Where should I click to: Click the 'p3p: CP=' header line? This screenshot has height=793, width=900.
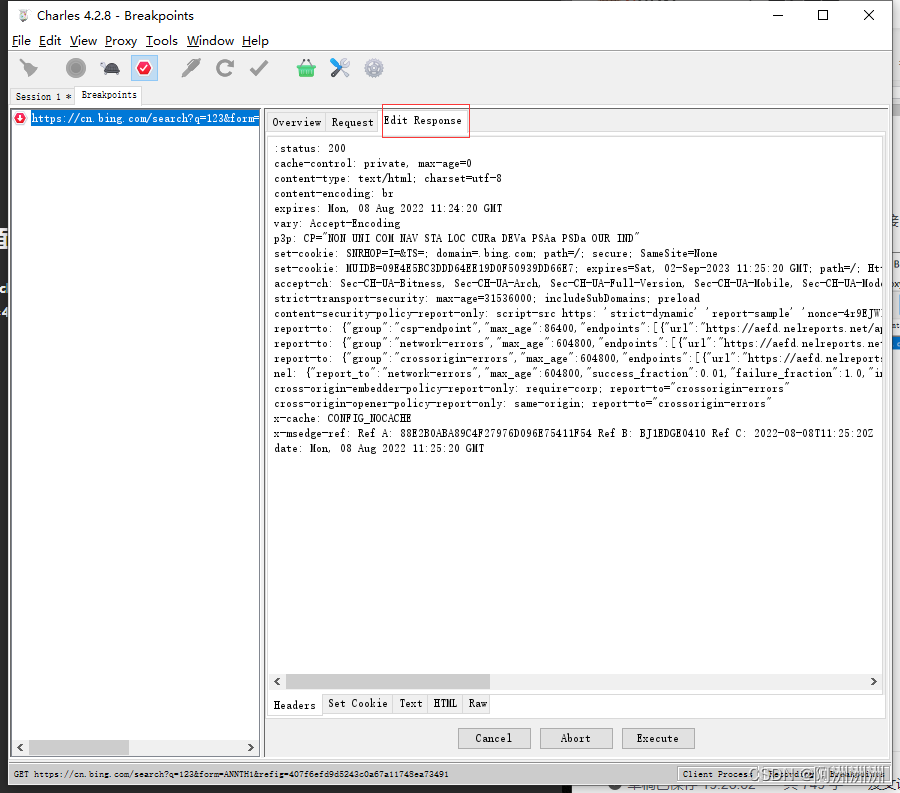tap(457, 238)
